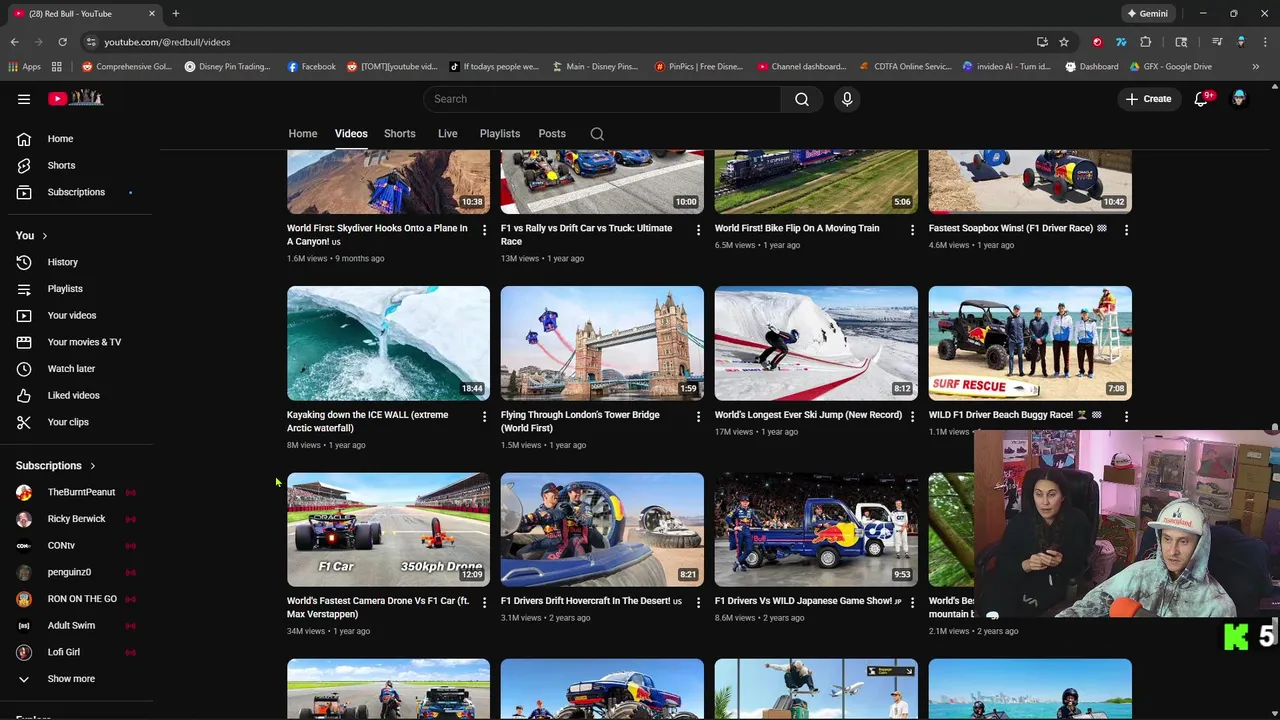Select the channel Videos tab
Image resolution: width=1280 pixels, height=720 pixels.
point(351,134)
